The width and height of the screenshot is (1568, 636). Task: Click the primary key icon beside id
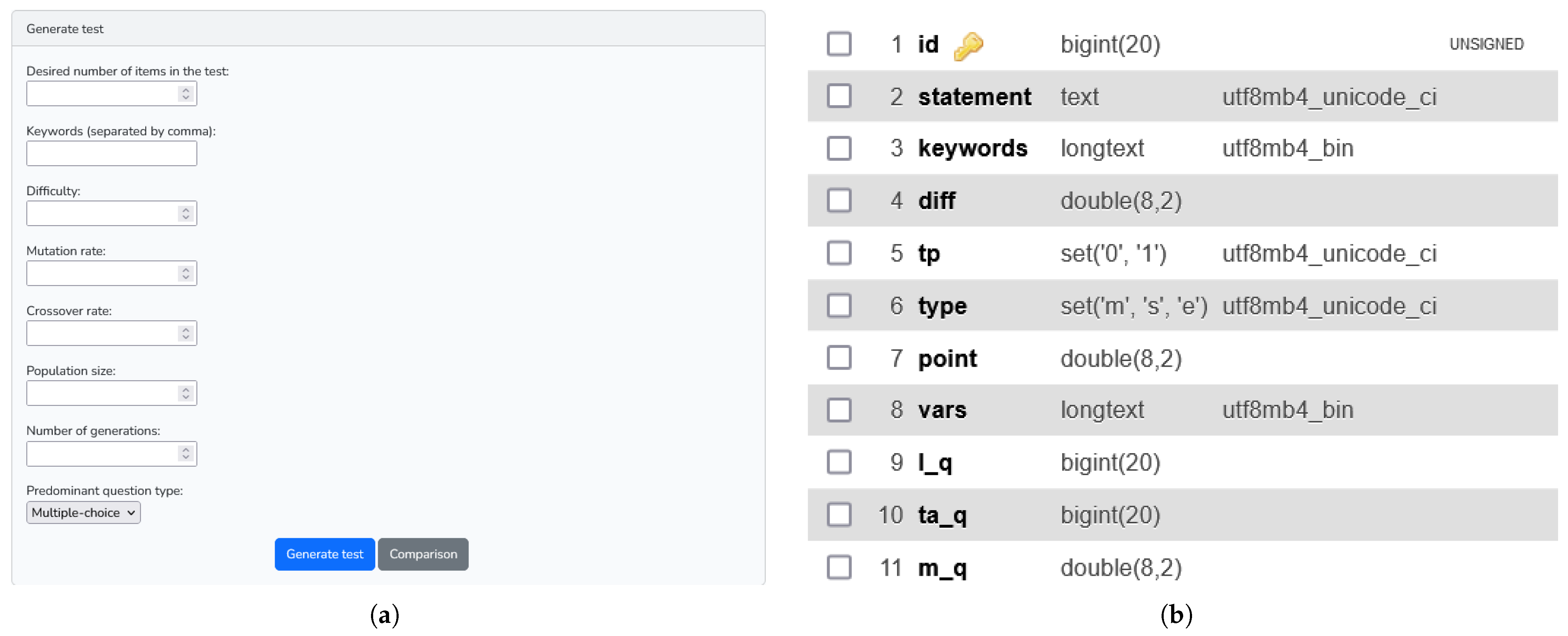tap(968, 46)
